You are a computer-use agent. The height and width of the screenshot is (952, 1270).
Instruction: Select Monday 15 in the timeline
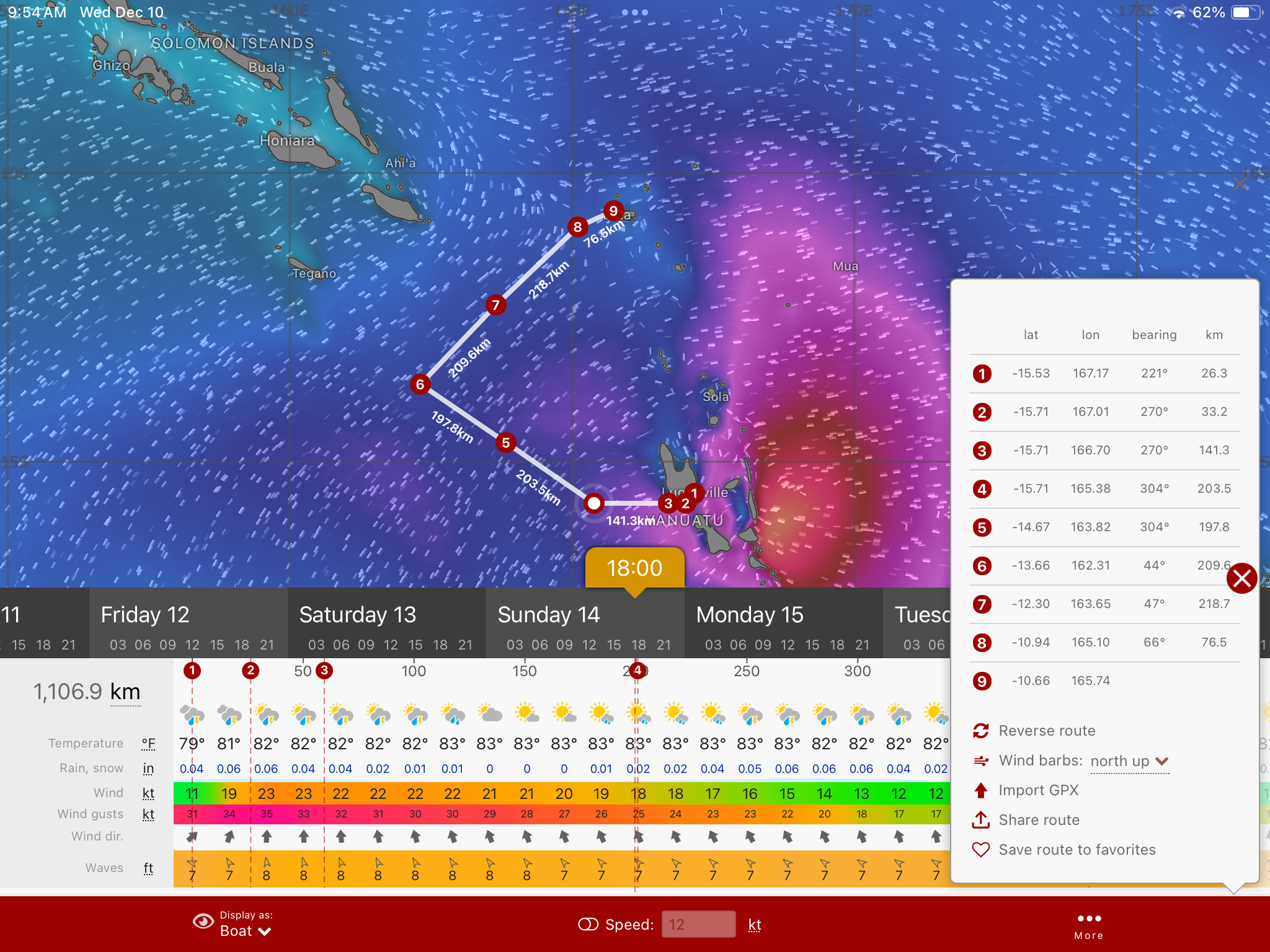click(x=750, y=615)
